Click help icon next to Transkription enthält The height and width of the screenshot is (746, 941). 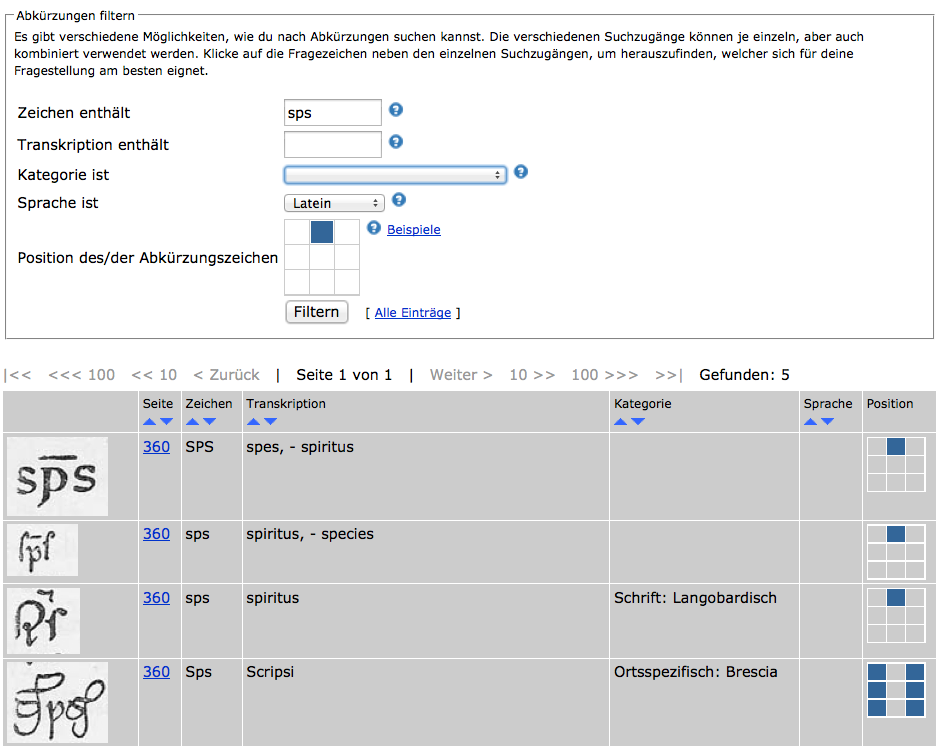[x=396, y=142]
